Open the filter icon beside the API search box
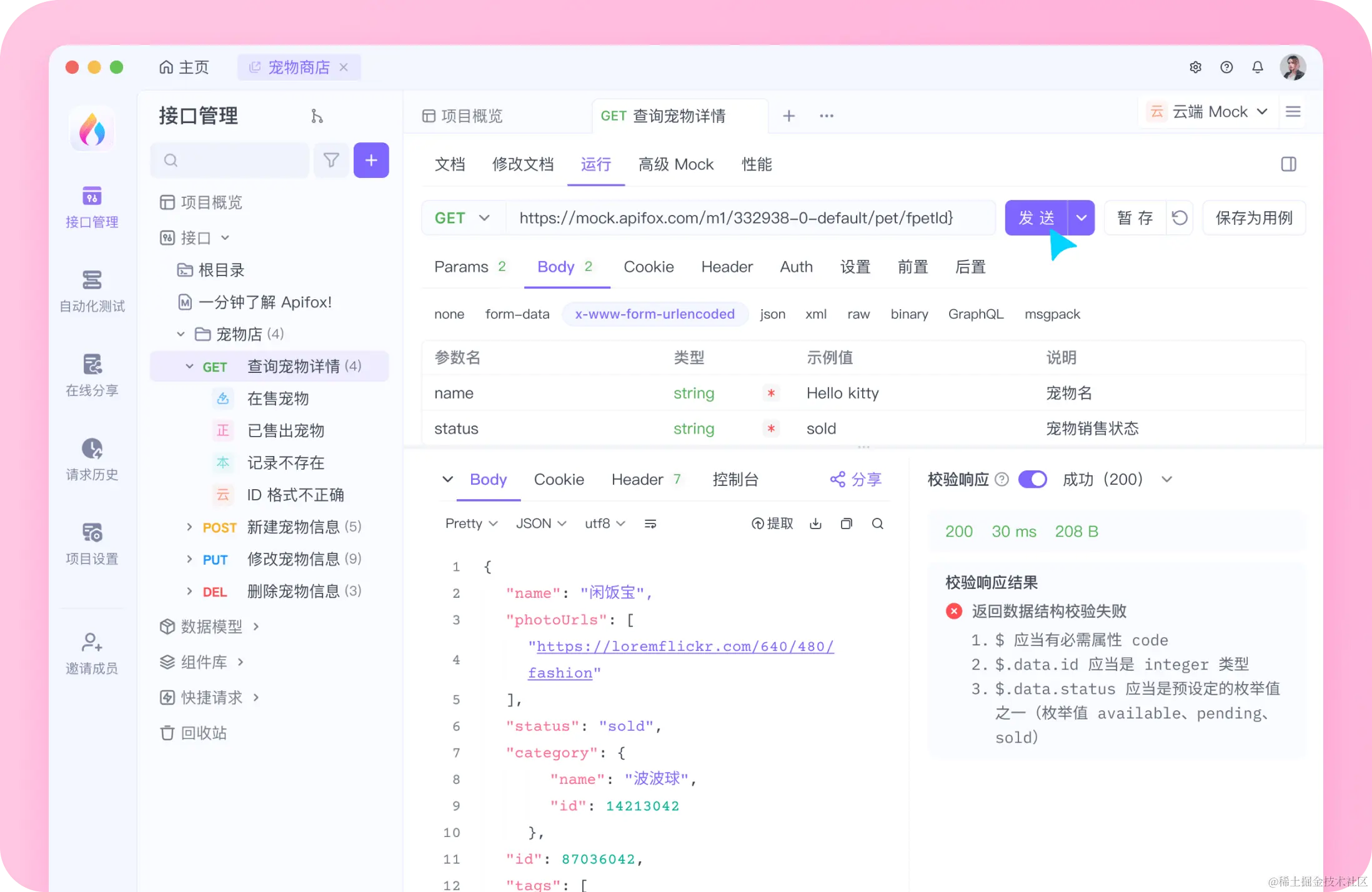Image resolution: width=1372 pixels, height=892 pixels. coord(331,161)
